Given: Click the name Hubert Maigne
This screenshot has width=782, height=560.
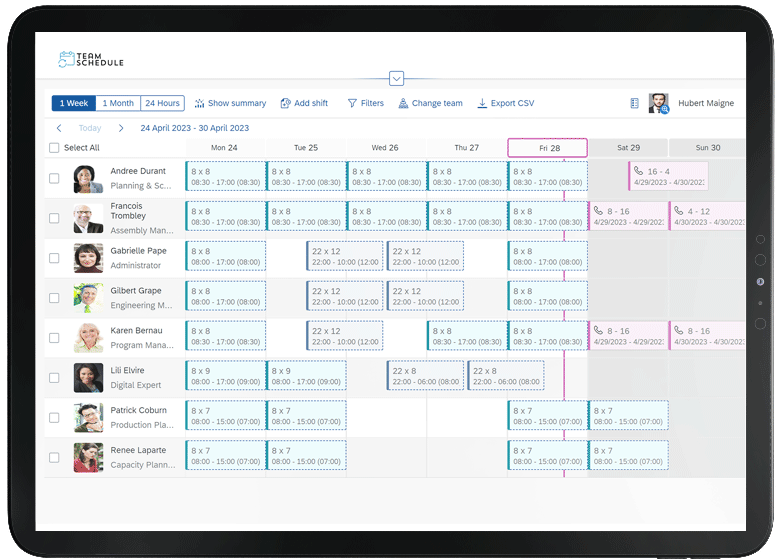Looking at the screenshot, I should coord(706,103).
